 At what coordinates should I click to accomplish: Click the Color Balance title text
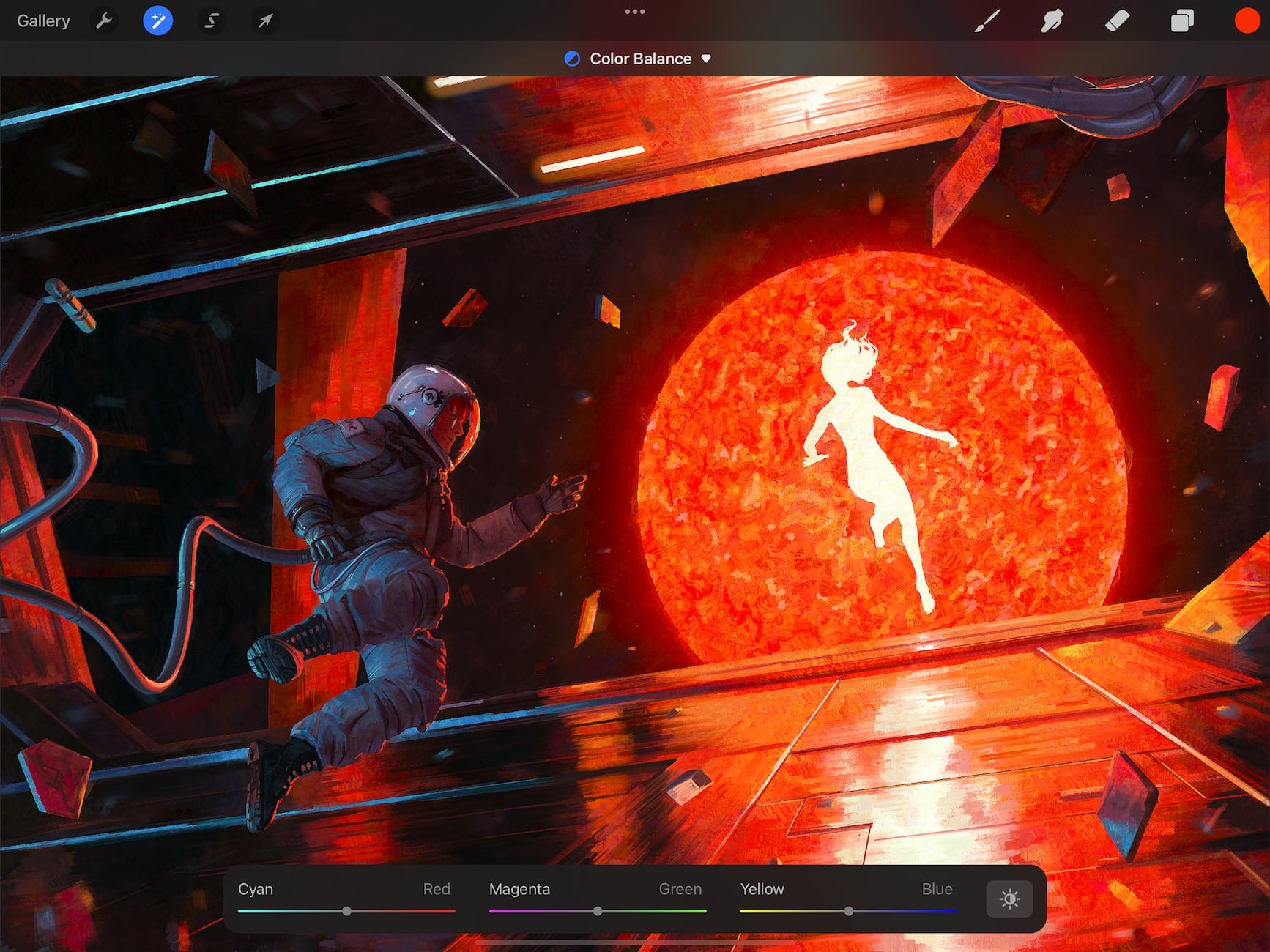(x=641, y=59)
